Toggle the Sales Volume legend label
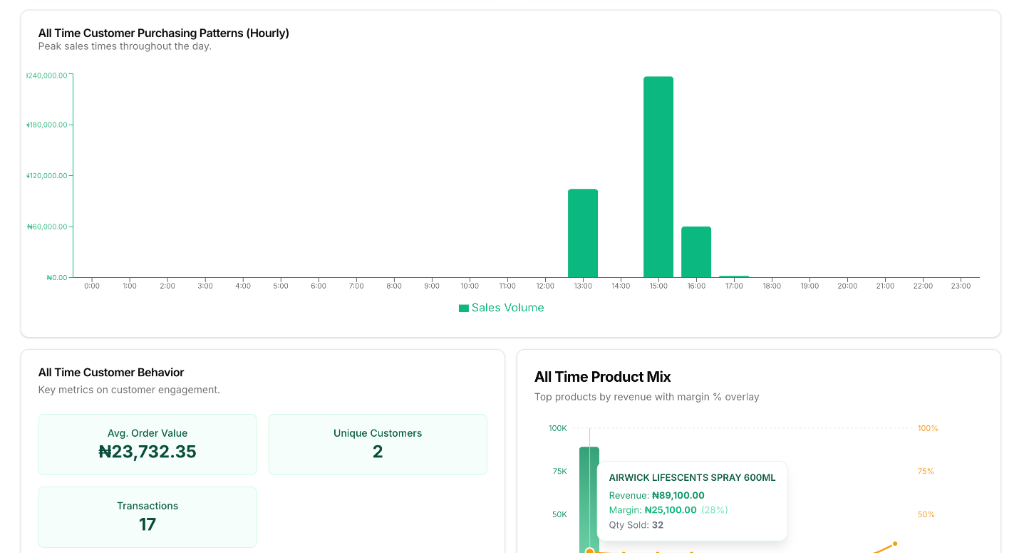The height and width of the screenshot is (553, 1024). [507, 308]
